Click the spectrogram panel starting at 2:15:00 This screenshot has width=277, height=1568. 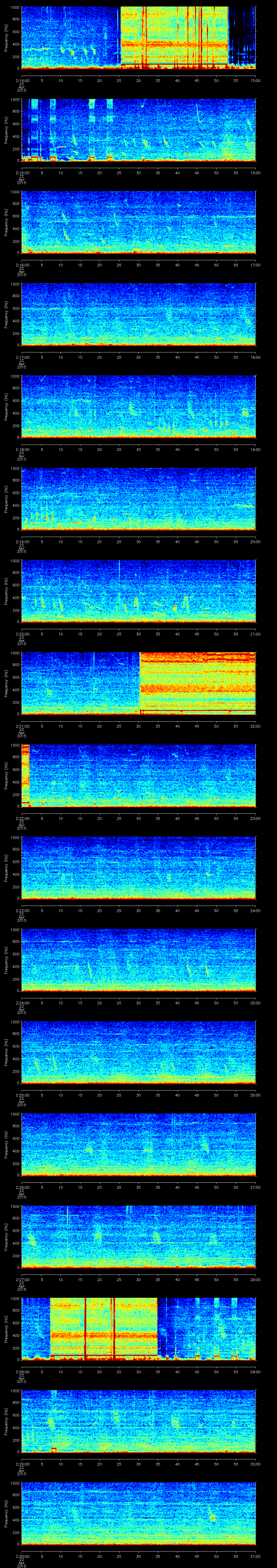tap(139, 130)
